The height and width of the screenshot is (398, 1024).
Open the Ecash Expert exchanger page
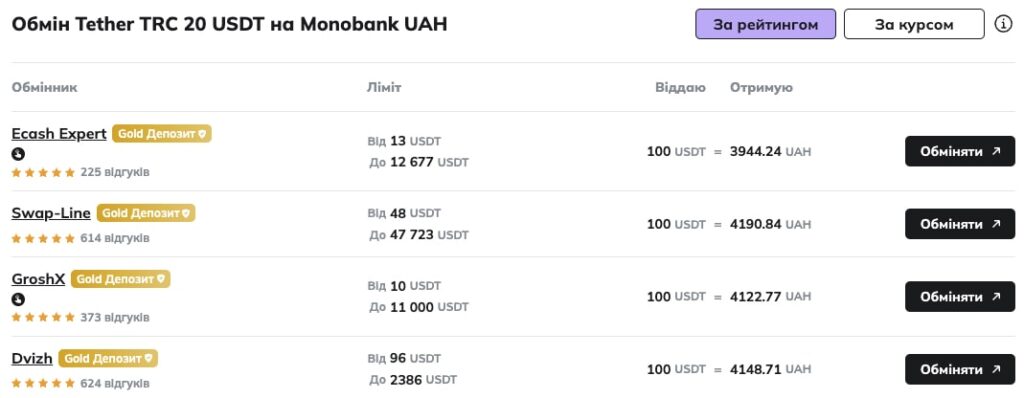click(x=59, y=134)
